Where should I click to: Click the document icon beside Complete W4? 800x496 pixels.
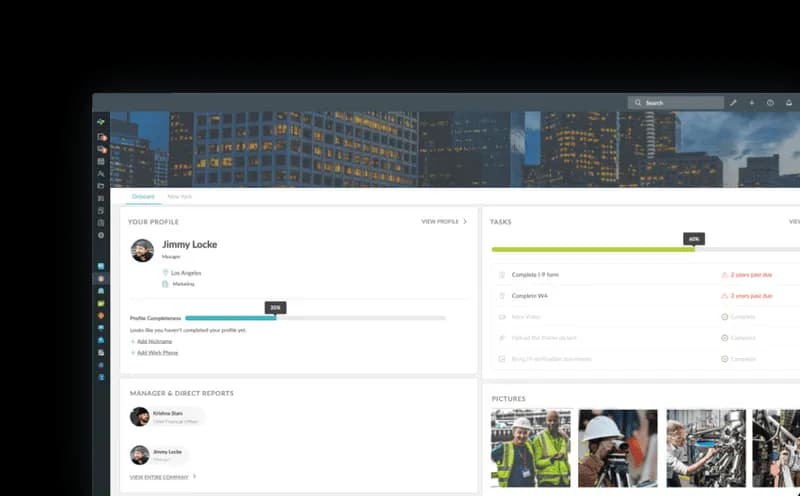point(502,295)
